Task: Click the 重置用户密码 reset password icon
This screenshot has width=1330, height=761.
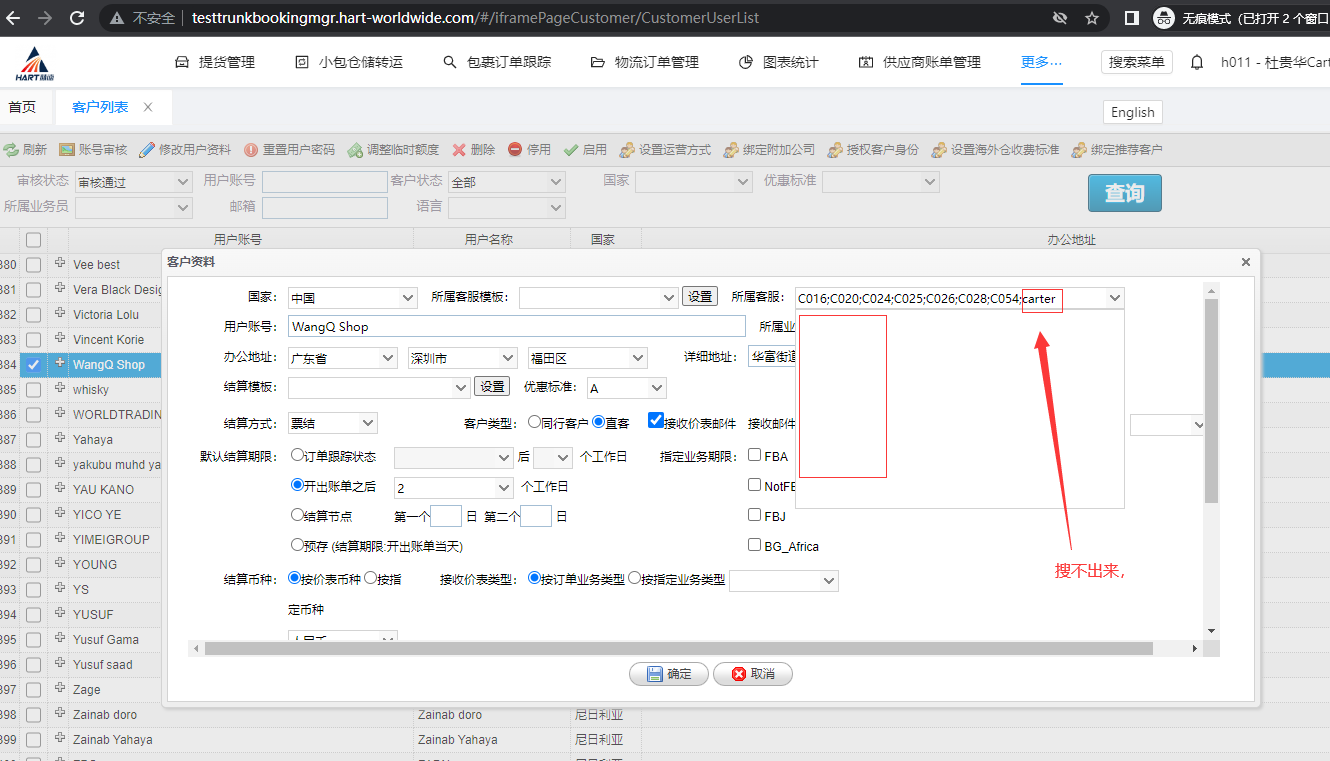Action: (x=251, y=150)
